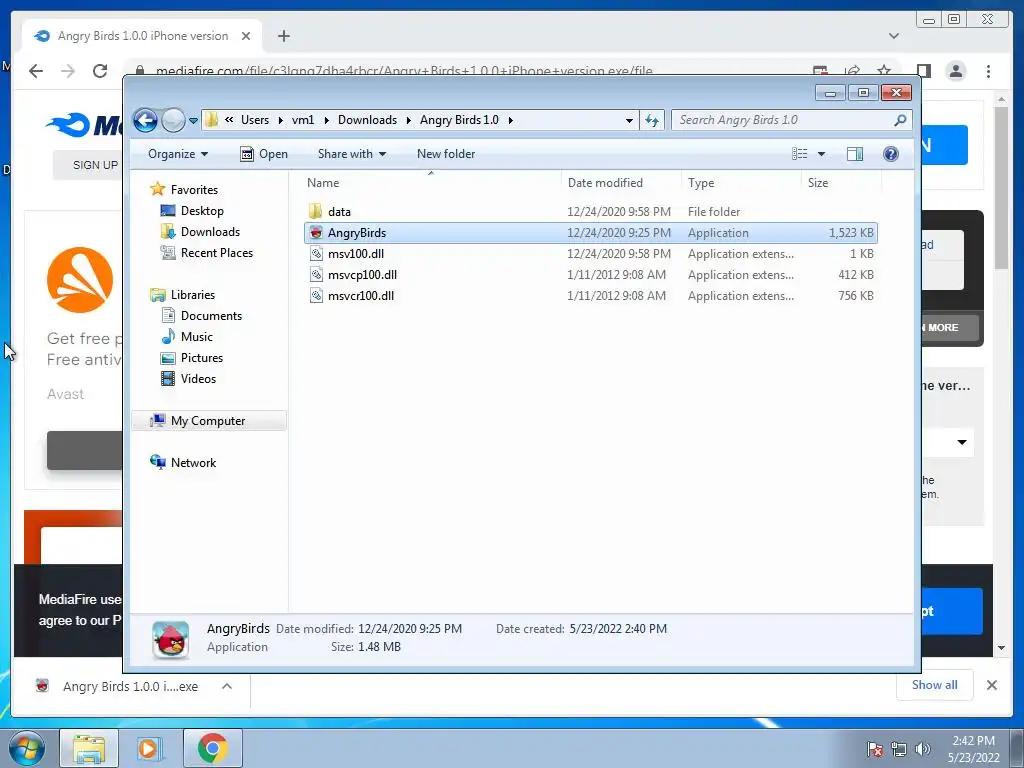Screen dimensions: 1024x768
Task: Click New folder in the toolbar
Action: [x=445, y=154]
